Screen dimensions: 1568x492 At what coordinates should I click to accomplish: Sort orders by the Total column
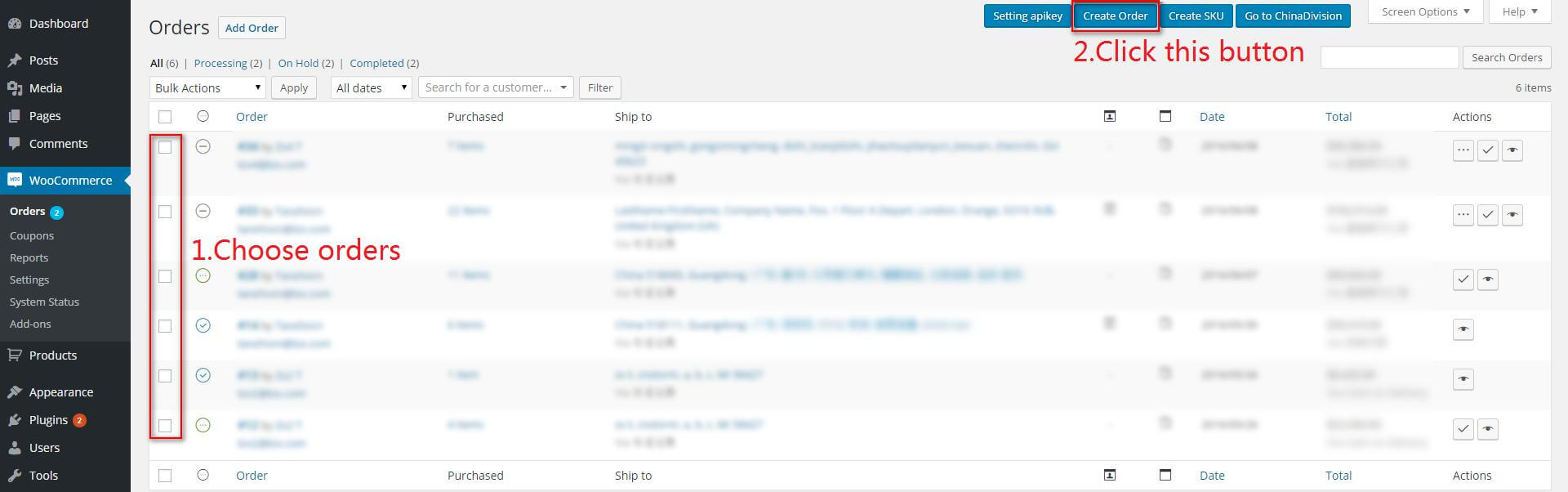[x=1338, y=117]
